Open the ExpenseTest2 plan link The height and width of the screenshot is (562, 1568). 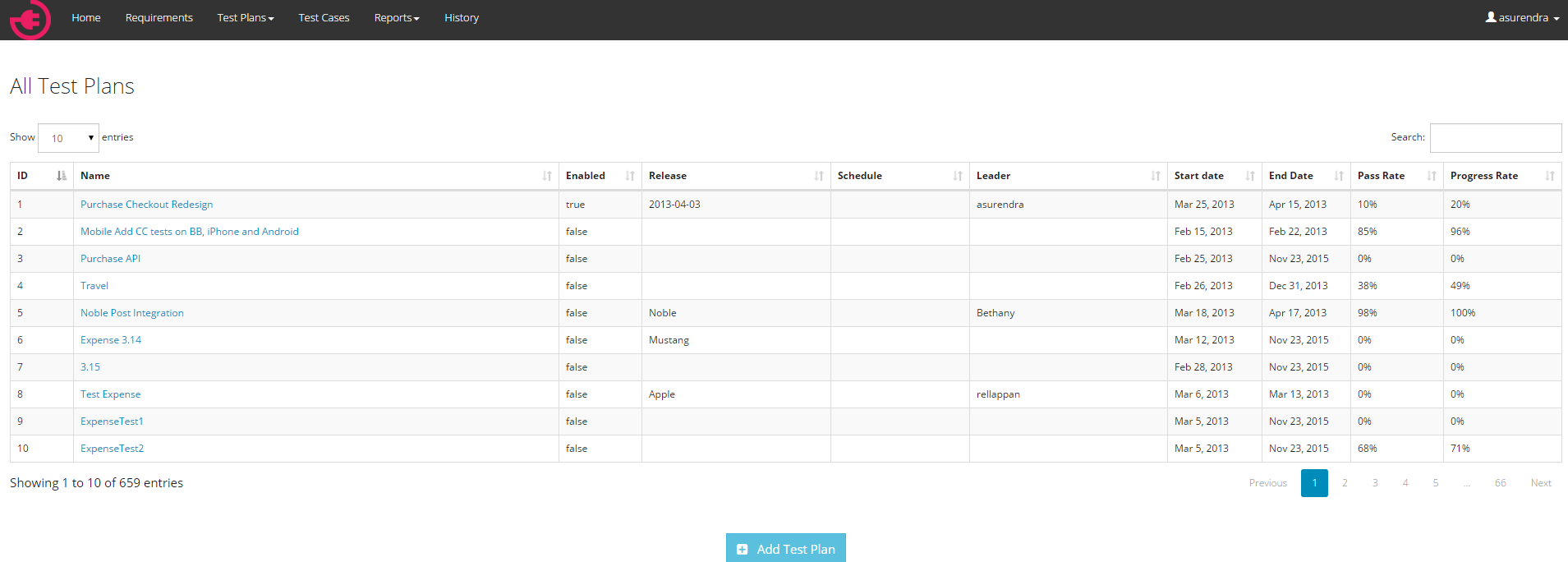click(112, 449)
